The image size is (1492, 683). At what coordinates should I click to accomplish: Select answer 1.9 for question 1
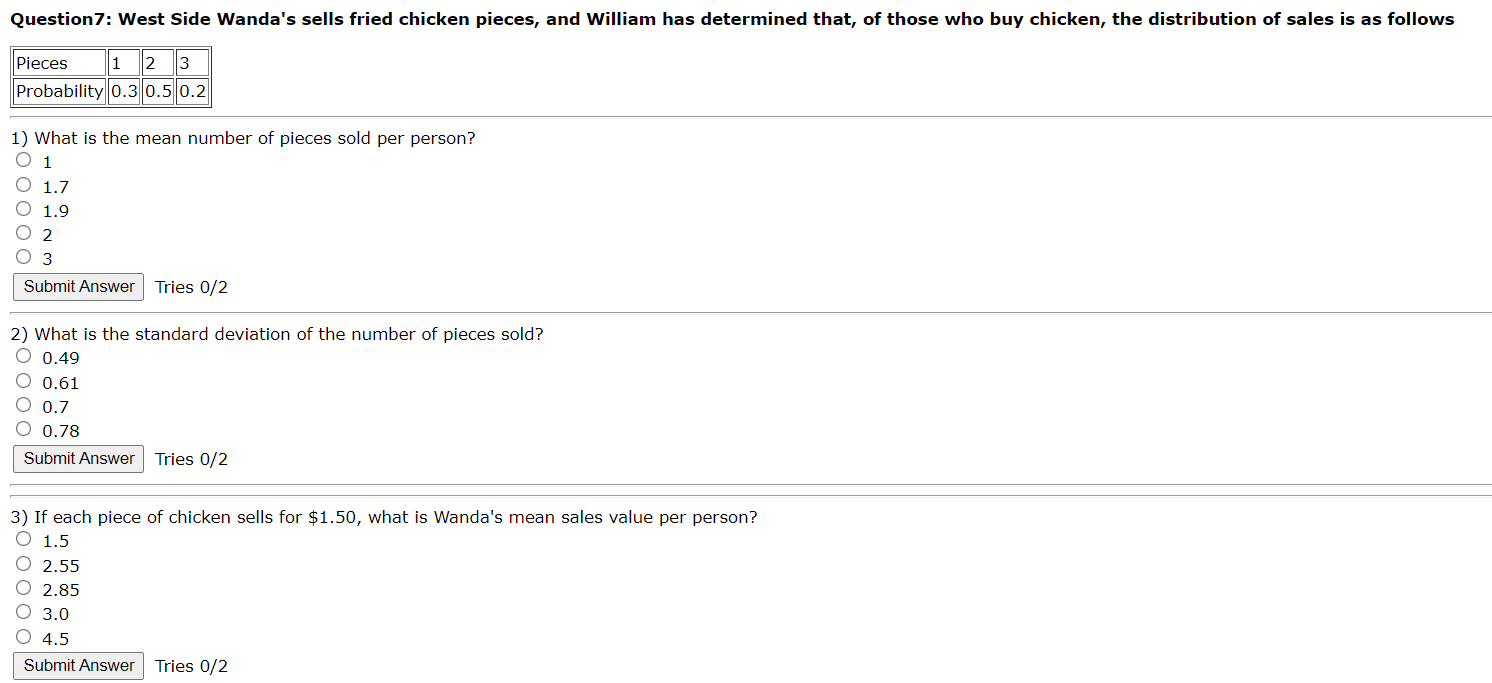[x=23, y=208]
